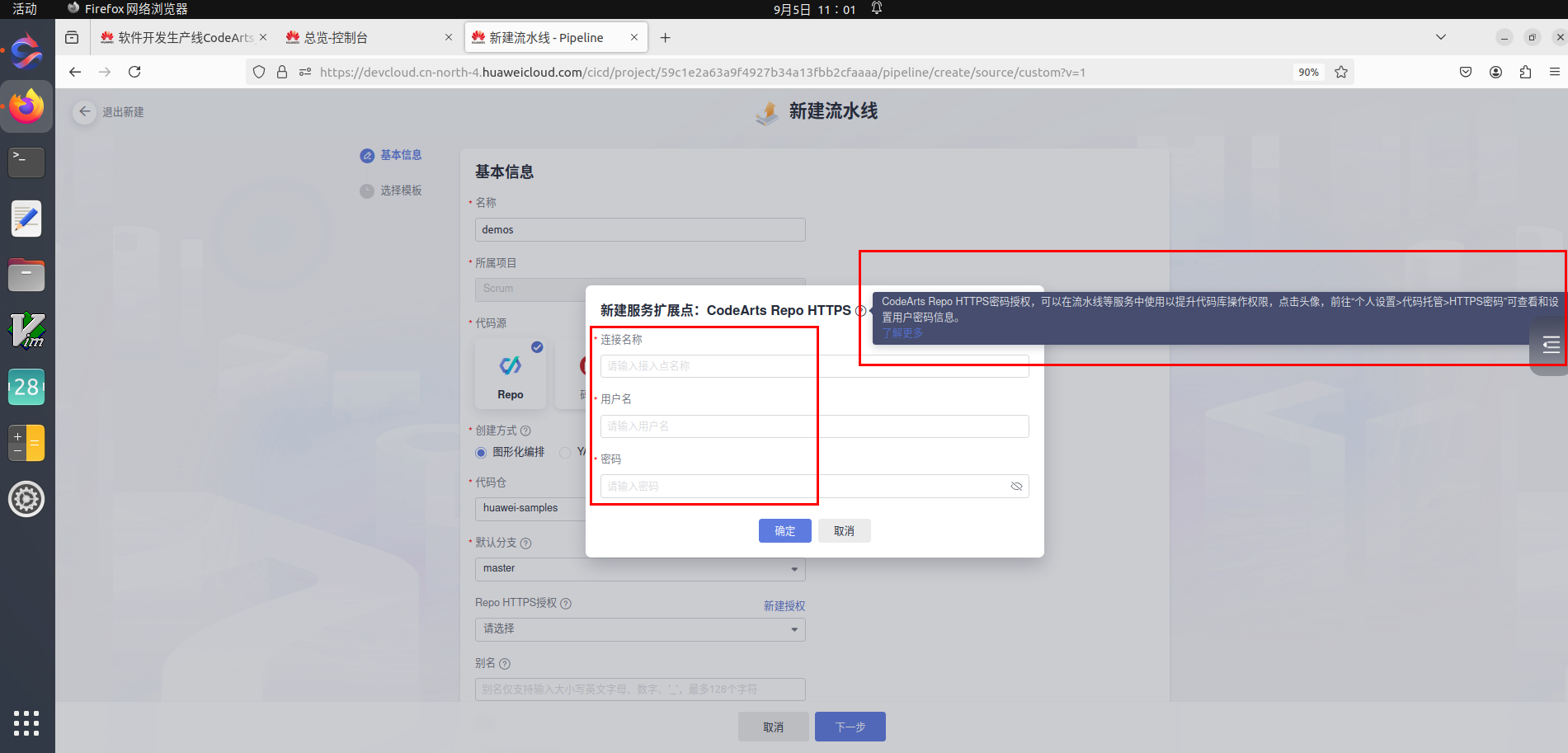Focus the 用户名 input field
The height and width of the screenshot is (753, 1568).
click(815, 426)
